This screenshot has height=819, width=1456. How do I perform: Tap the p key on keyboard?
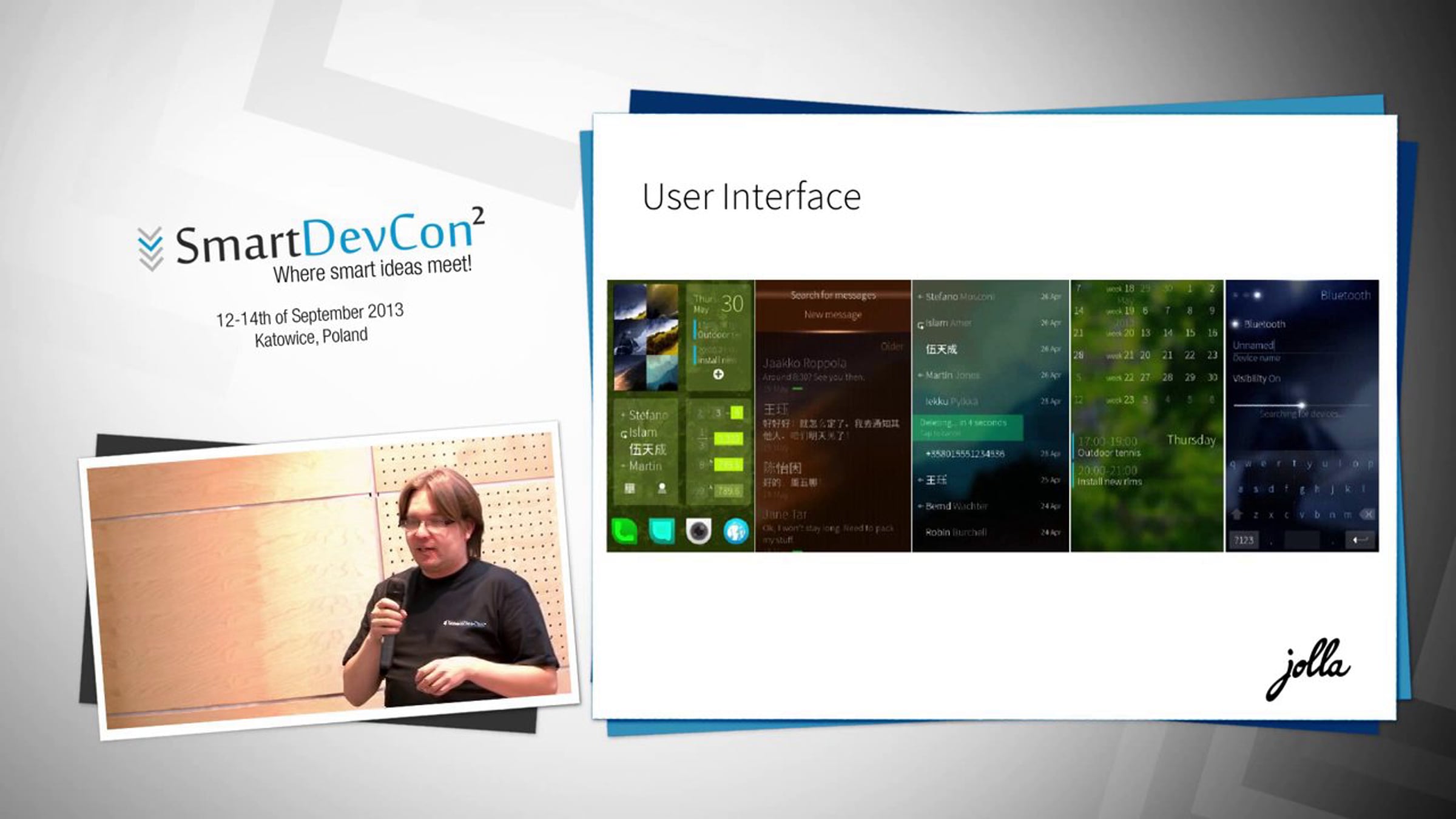point(1370,464)
